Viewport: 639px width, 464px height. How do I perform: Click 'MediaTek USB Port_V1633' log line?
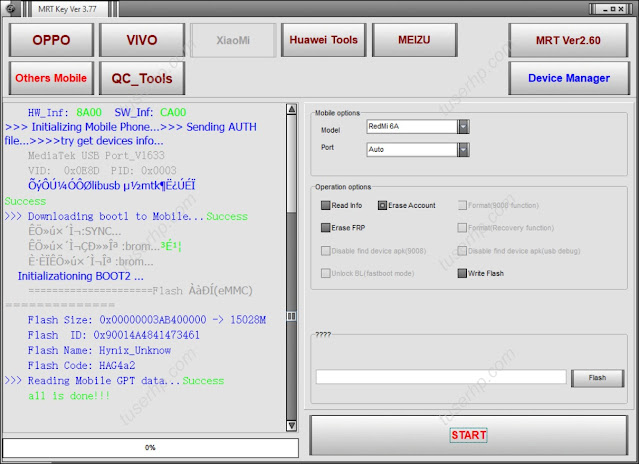coord(96,155)
